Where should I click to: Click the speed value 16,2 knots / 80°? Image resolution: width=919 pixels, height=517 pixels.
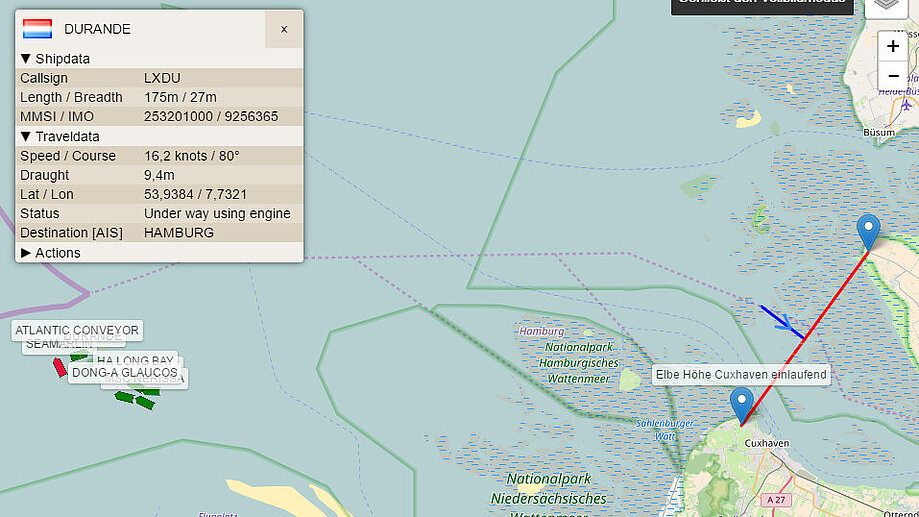coord(192,156)
